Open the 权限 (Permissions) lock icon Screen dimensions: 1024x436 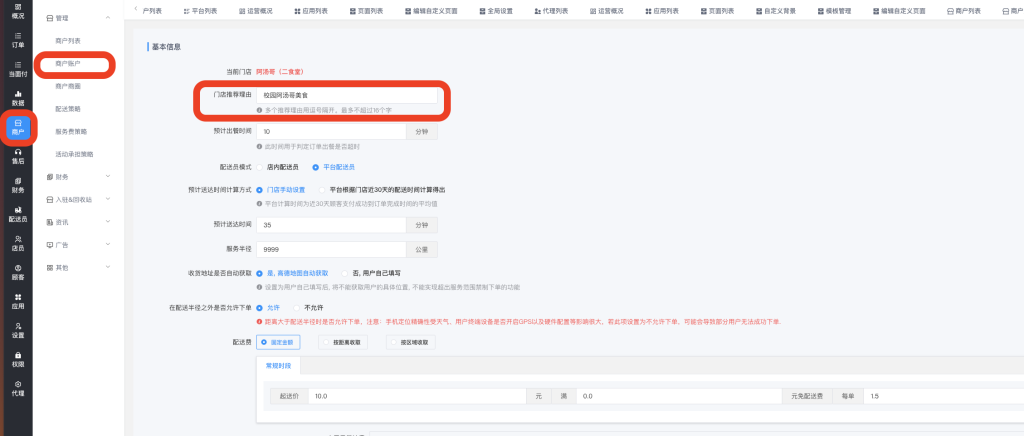18,359
